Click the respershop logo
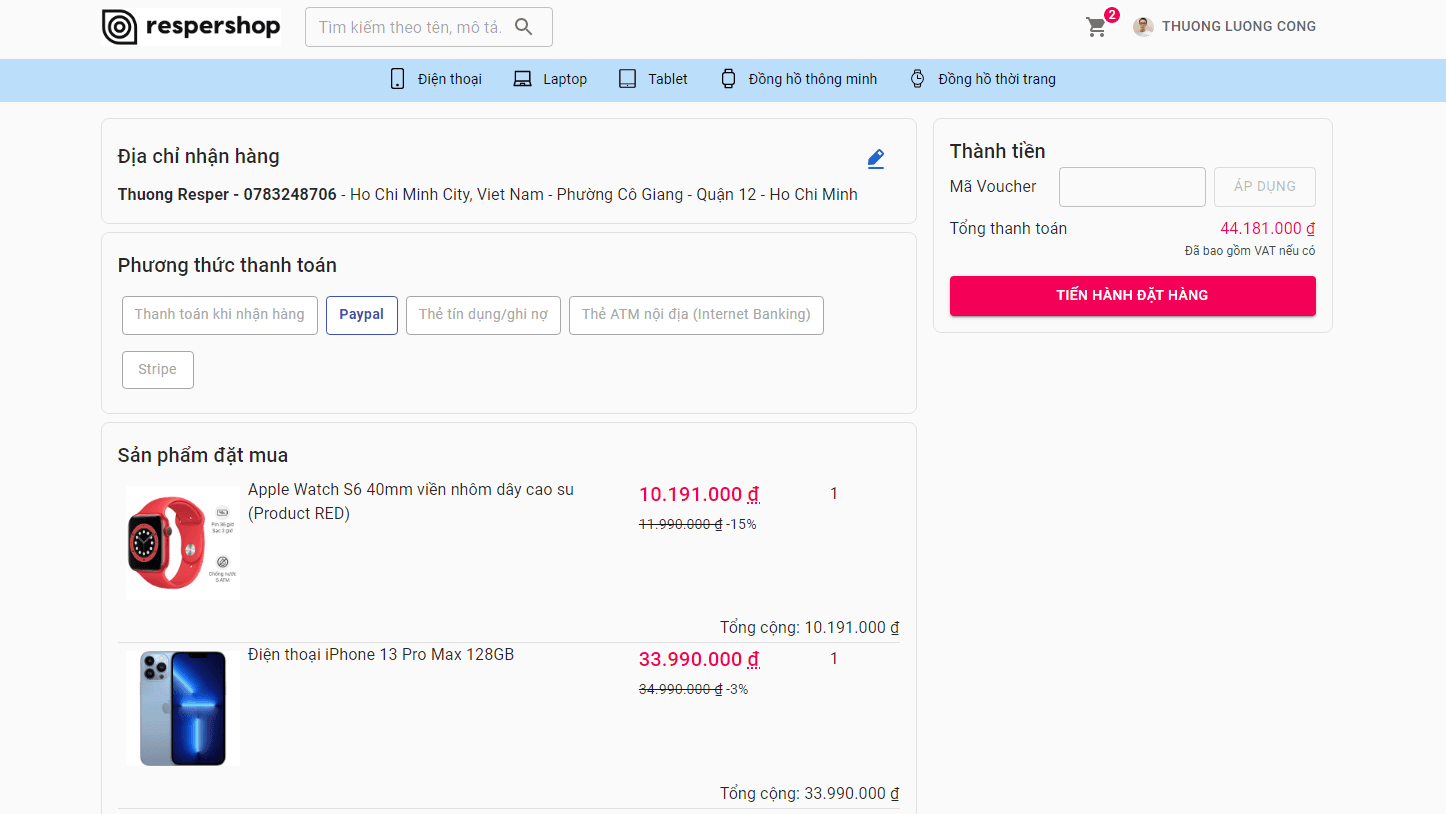 [191, 27]
